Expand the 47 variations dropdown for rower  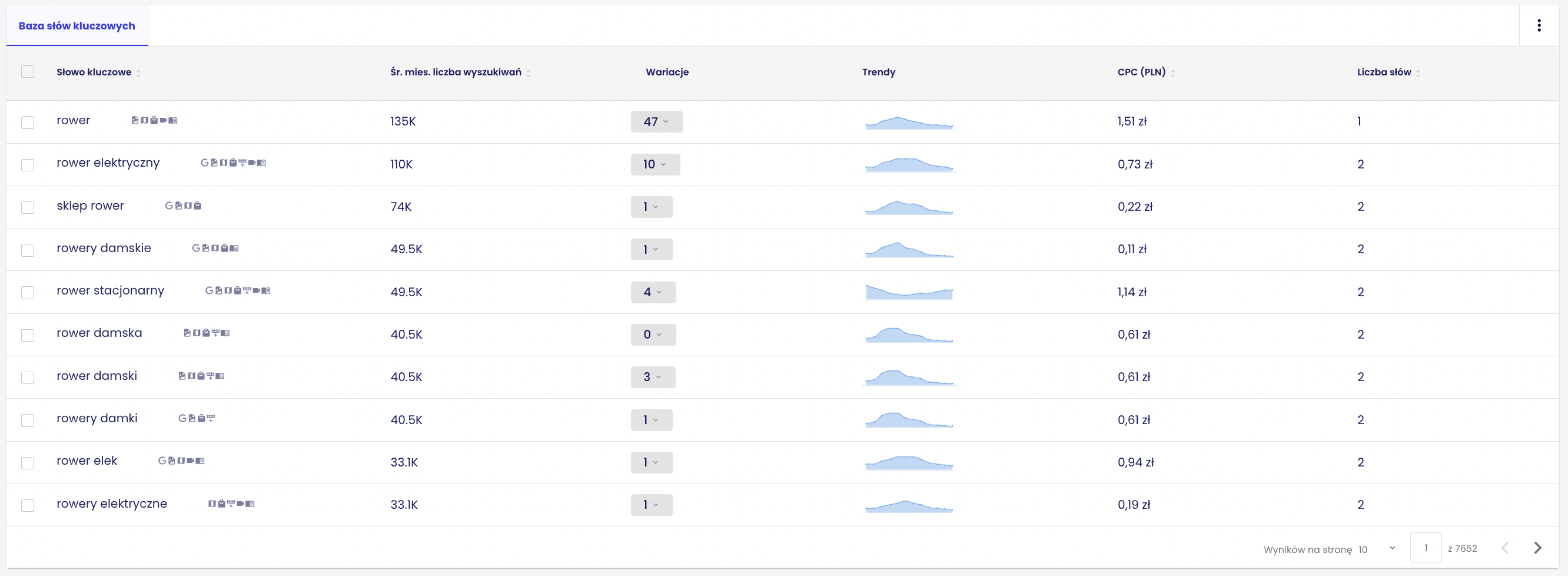pos(656,122)
